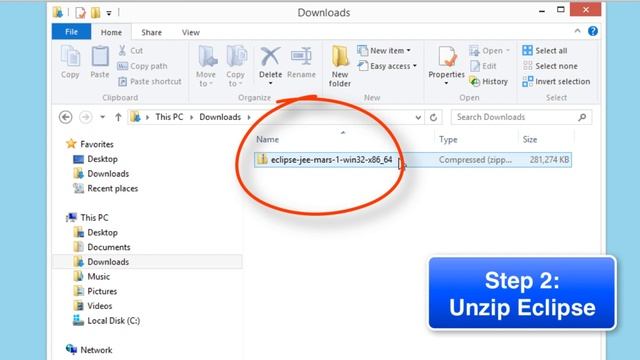Click Edit in the Open group
This screenshot has width=640, height=360.
[484, 66]
